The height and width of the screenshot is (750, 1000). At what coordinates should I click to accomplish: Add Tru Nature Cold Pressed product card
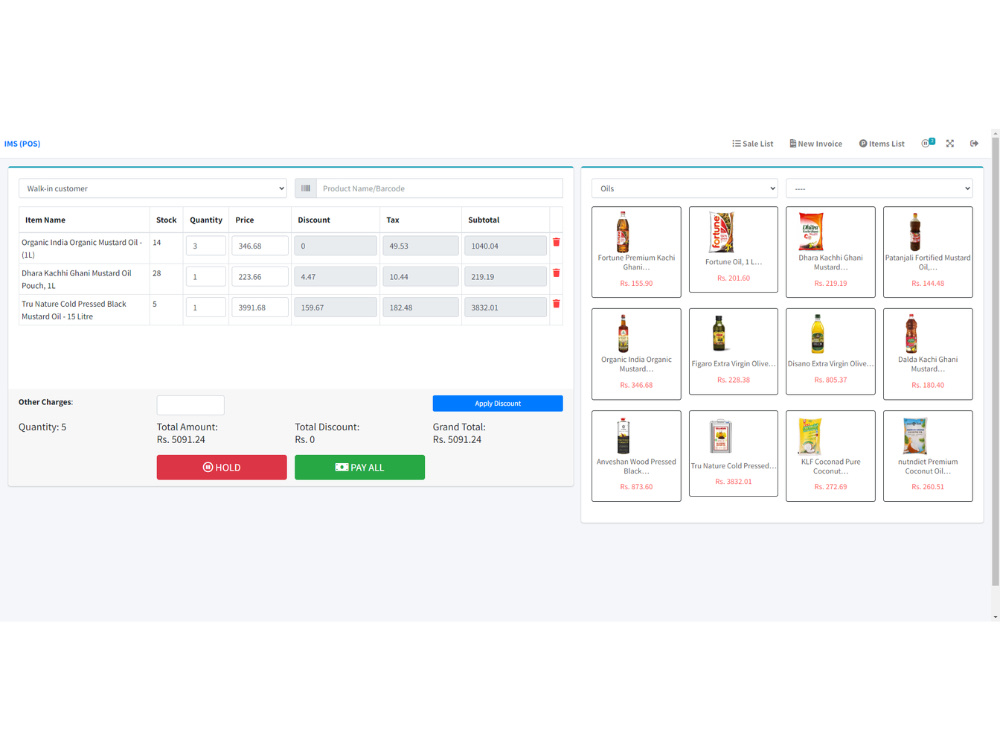click(x=733, y=453)
